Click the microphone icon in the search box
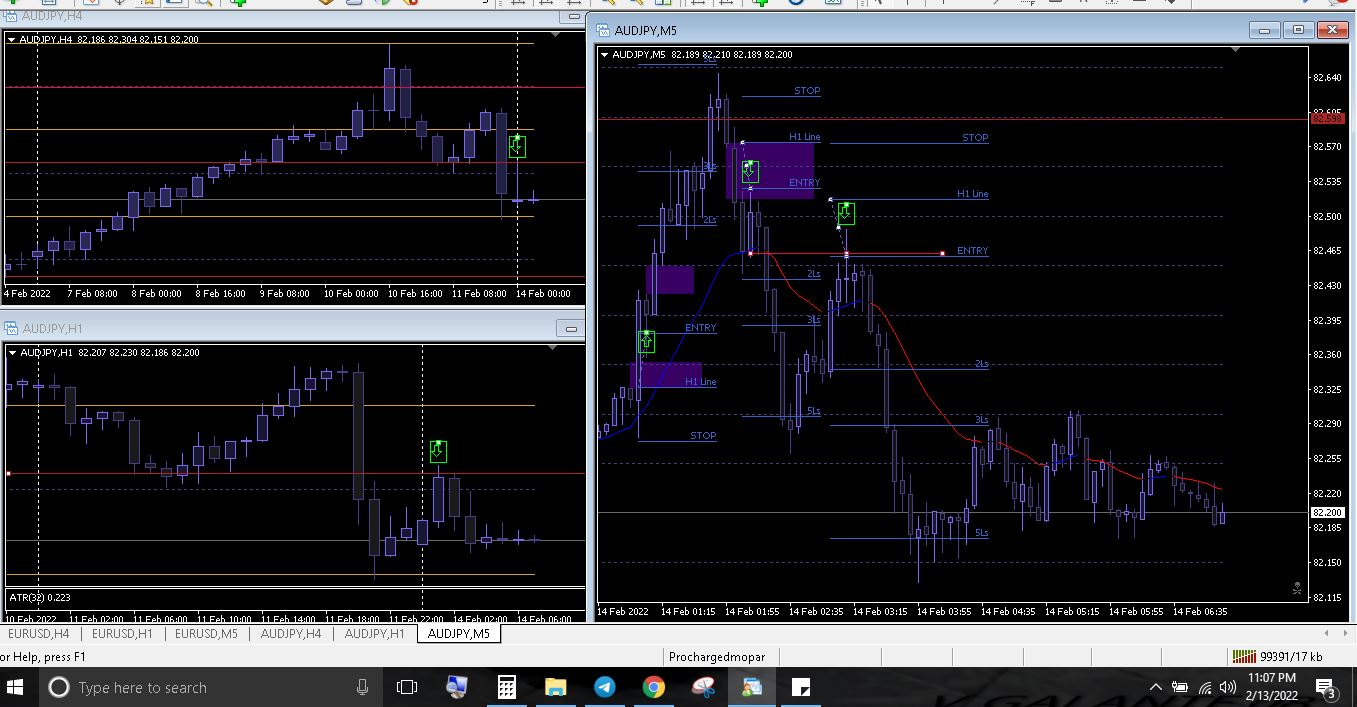The width and height of the screenshot is (1357, 707). tap(362, 687)
